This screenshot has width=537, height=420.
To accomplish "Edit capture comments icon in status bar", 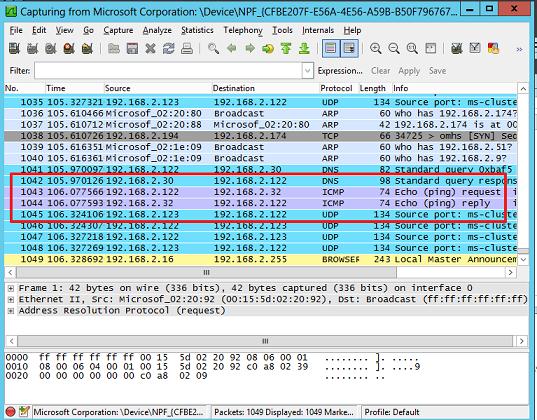I will (24, 412).
